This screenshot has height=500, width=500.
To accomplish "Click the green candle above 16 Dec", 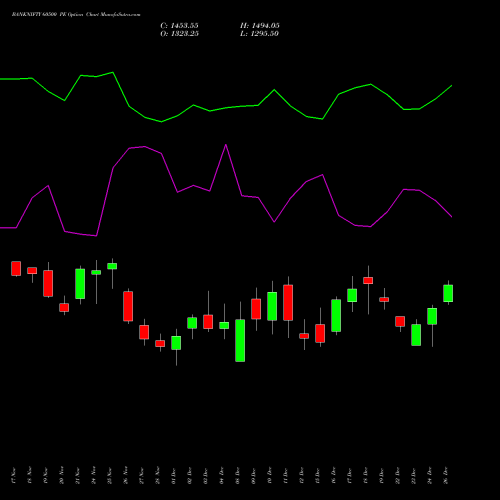I will pyautogui.click(x=336, y=316).
